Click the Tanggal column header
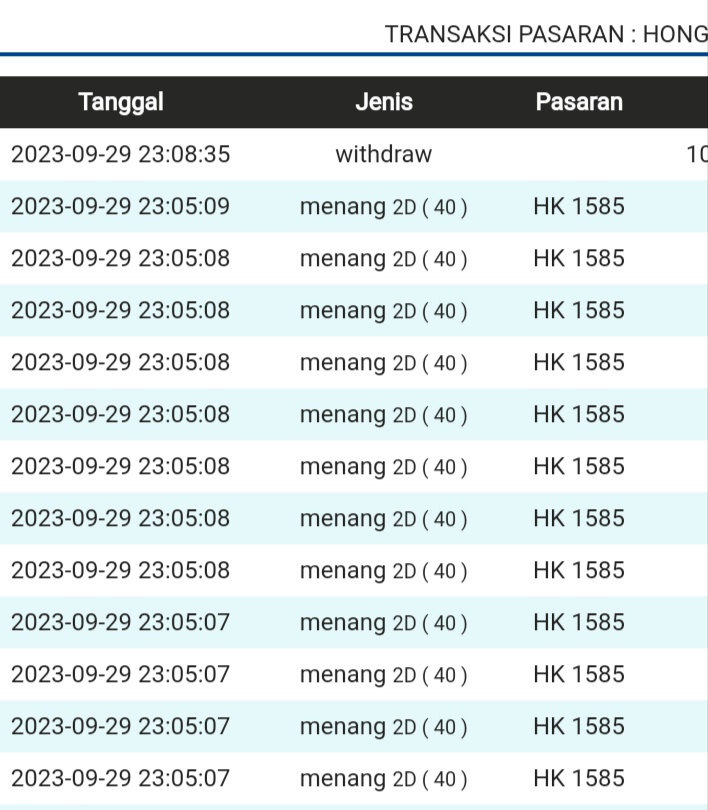Screen dimensions: 708x810 point(121,102)
